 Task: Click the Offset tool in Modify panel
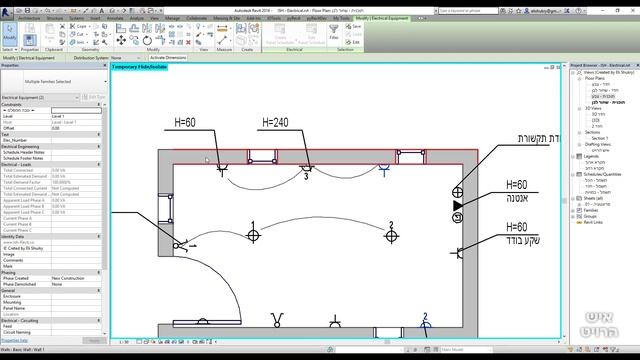(134, 28)
